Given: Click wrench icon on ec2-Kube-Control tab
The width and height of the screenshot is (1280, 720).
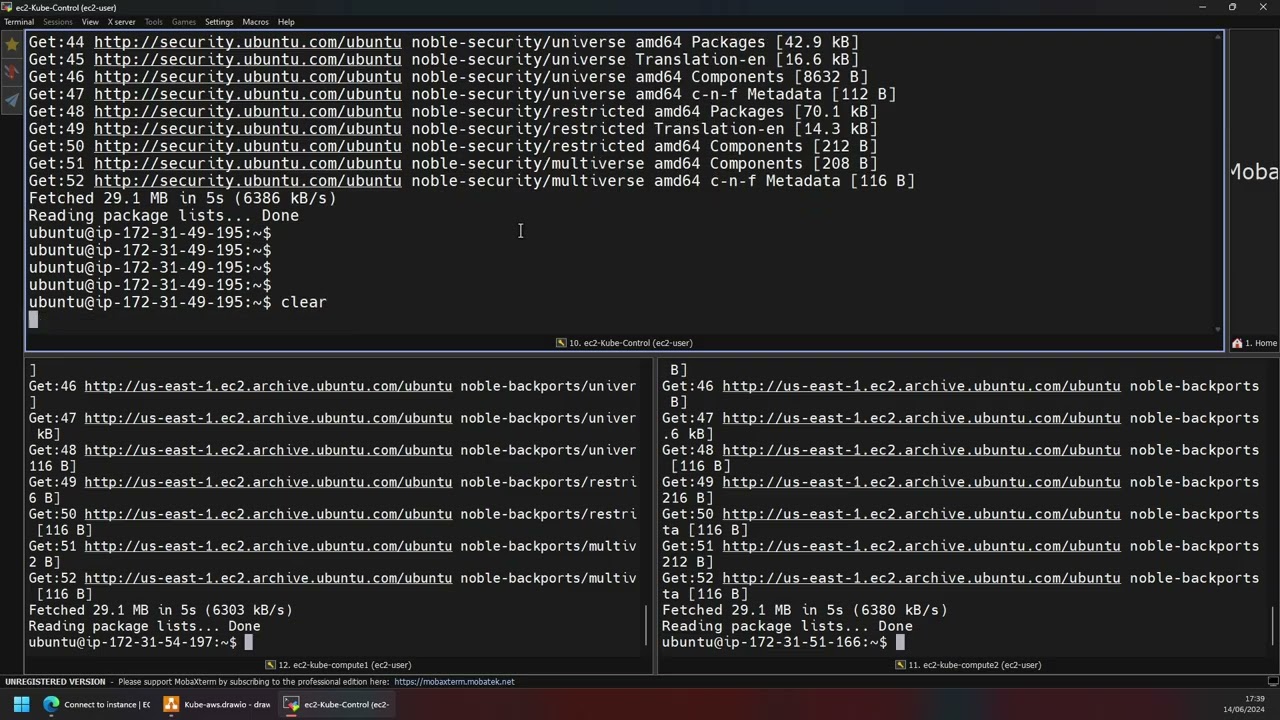Looking at the screenshot, I should (x=561, y=343).
